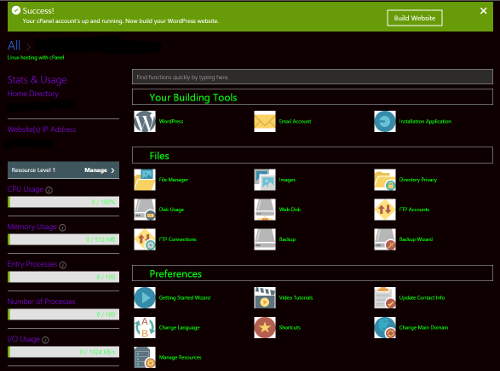Click the Manage Resources text link
Image resolution: width=500 pixels, height=371 pixels.
(x=180, y=357)
